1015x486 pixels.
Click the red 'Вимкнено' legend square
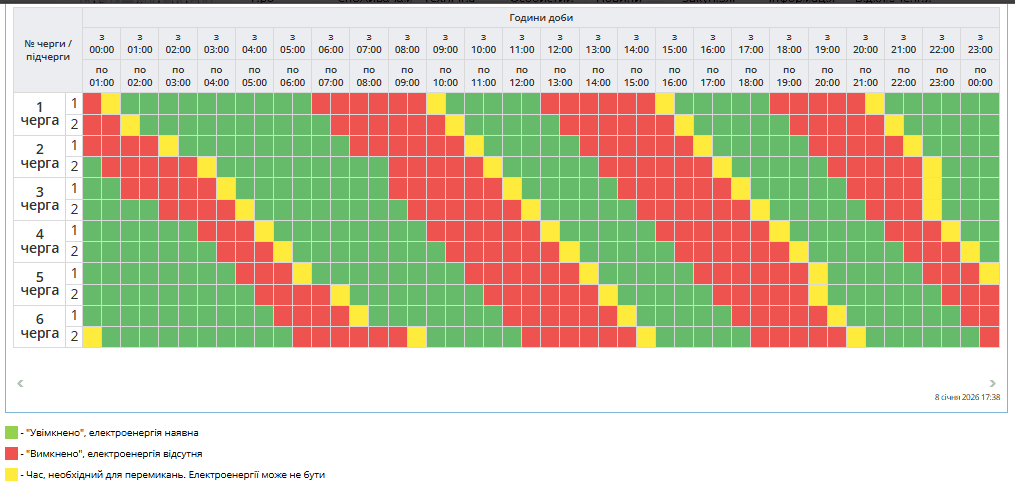pos(11,454)
